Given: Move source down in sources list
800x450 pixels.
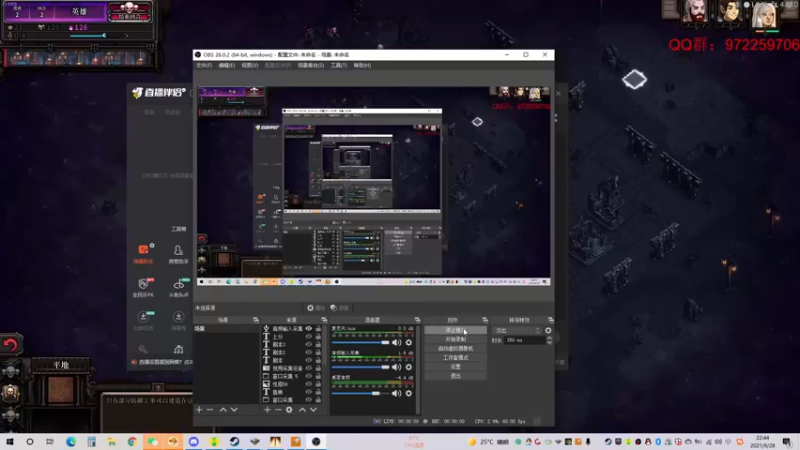Looking at the screenshot, I should pos(313,410).
